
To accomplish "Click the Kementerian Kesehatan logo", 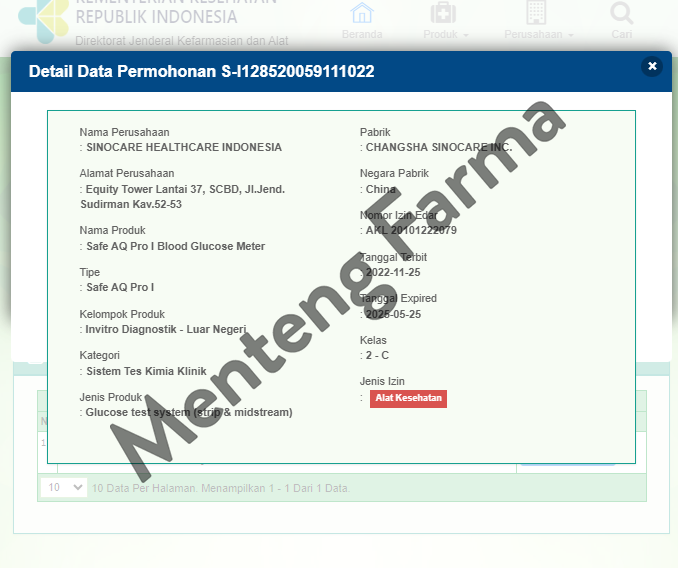I will tap(44, 20).
